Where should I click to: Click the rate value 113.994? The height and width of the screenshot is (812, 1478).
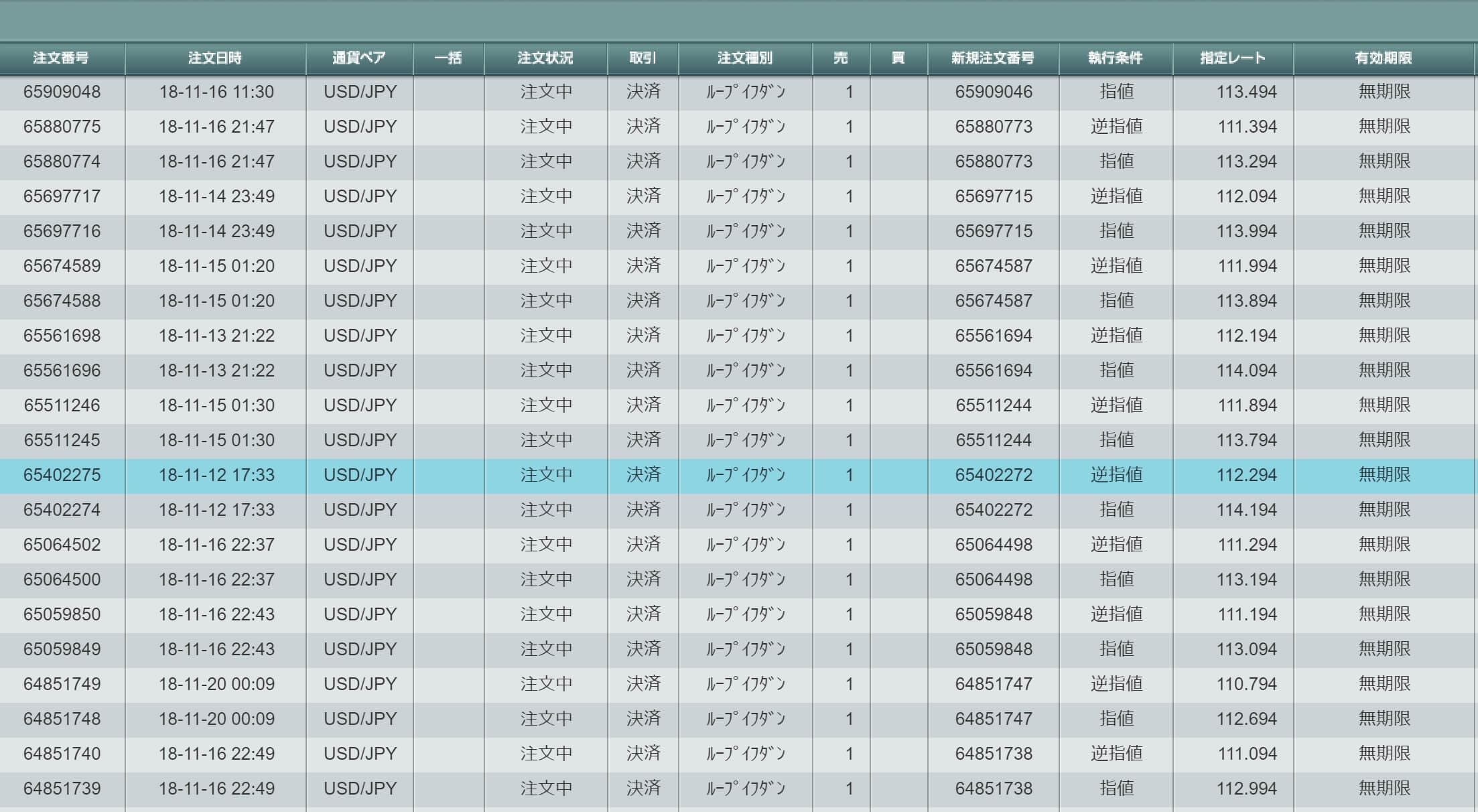point(1247,231)
